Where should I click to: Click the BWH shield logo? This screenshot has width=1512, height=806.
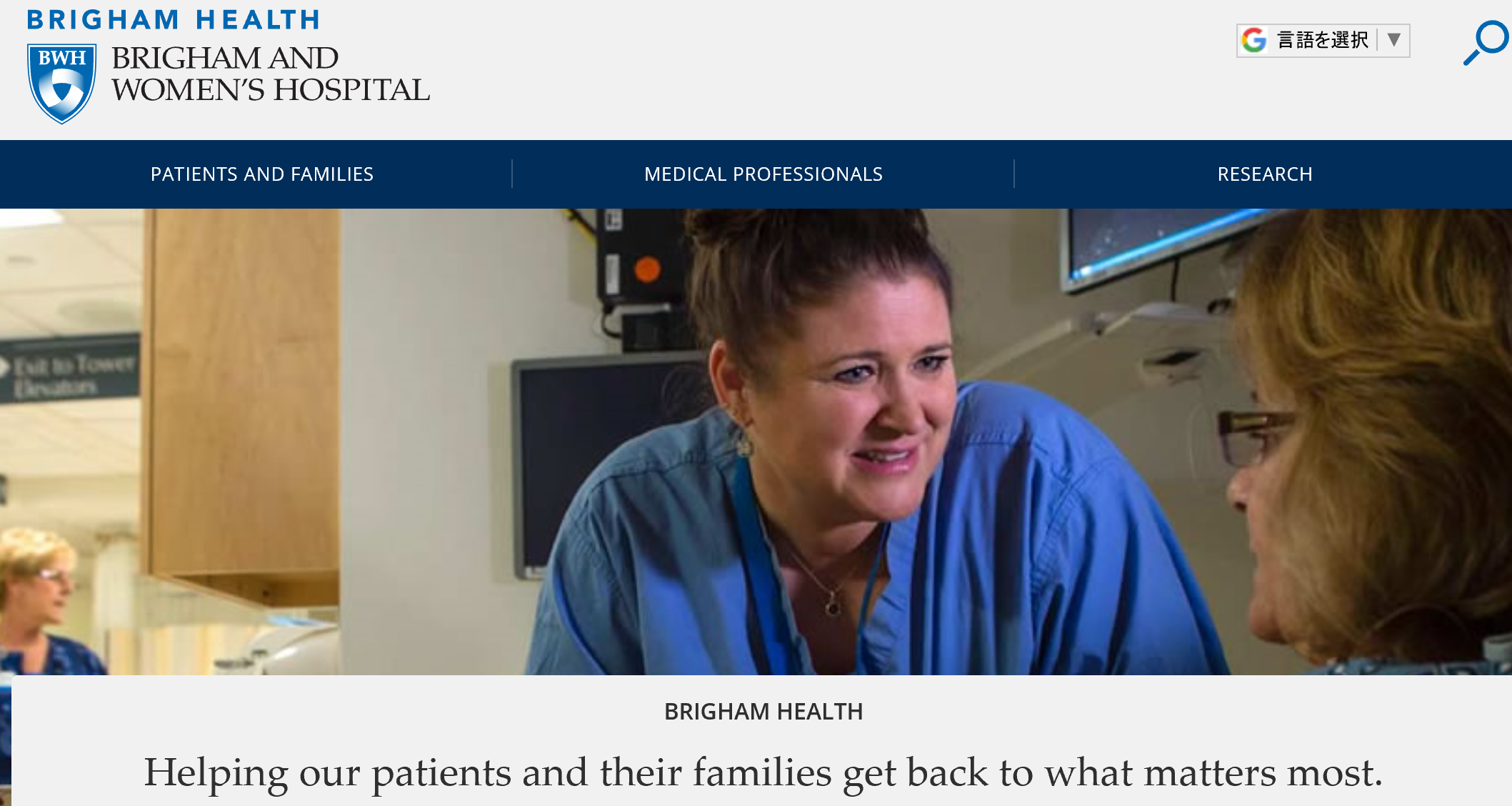61,84
